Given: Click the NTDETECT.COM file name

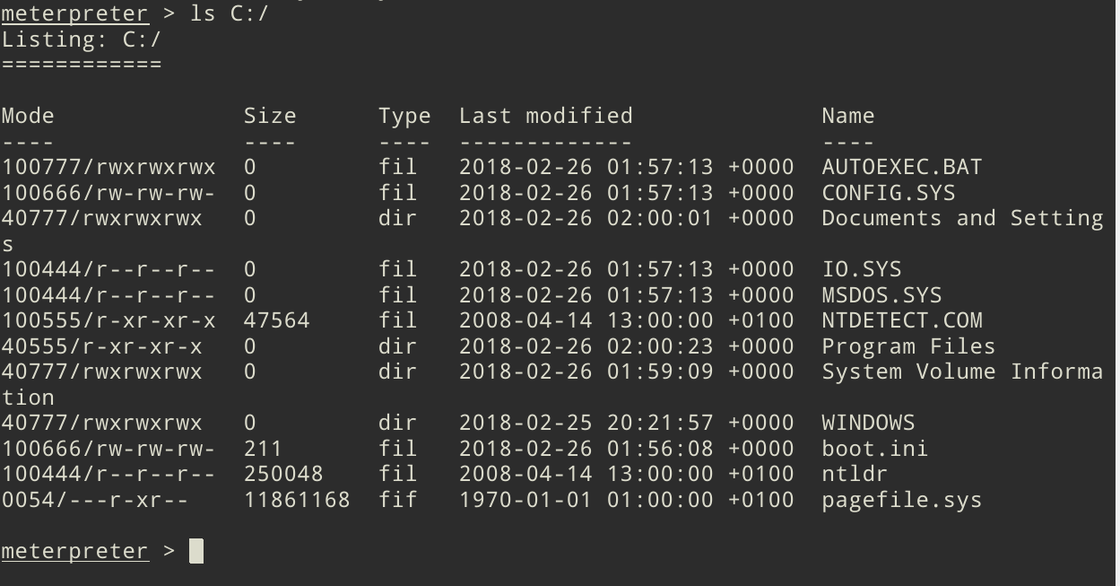Looking at the screenshot, I should click(x=901, y=321).
